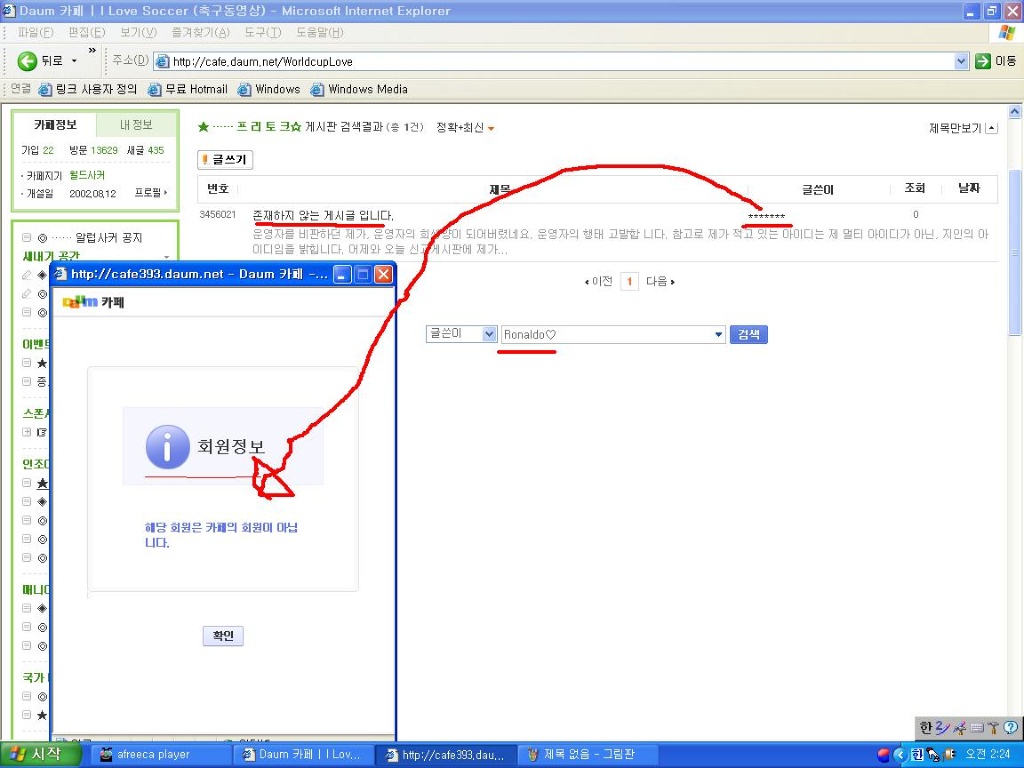The image size is (1024, 768).
Task: Open the 즐겨찾기(A) menu
Action: coord(200,33)
